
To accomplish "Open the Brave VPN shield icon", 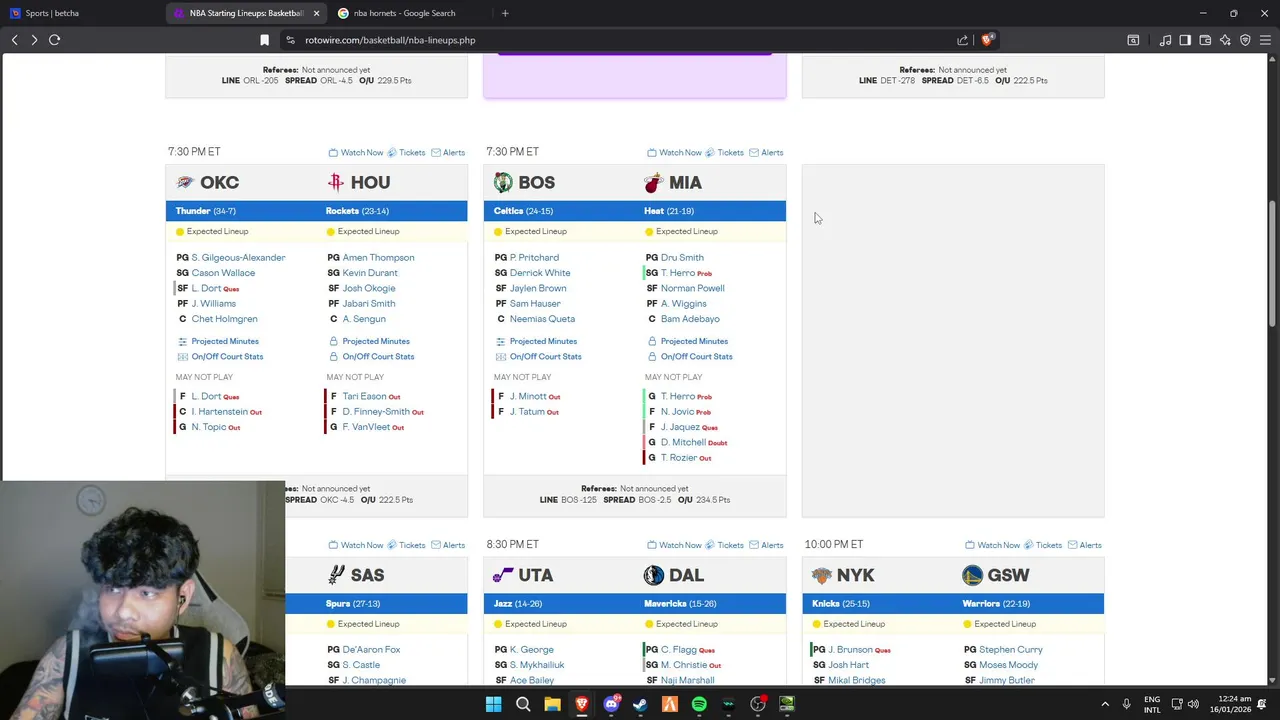I will [x=1245, y=40].
